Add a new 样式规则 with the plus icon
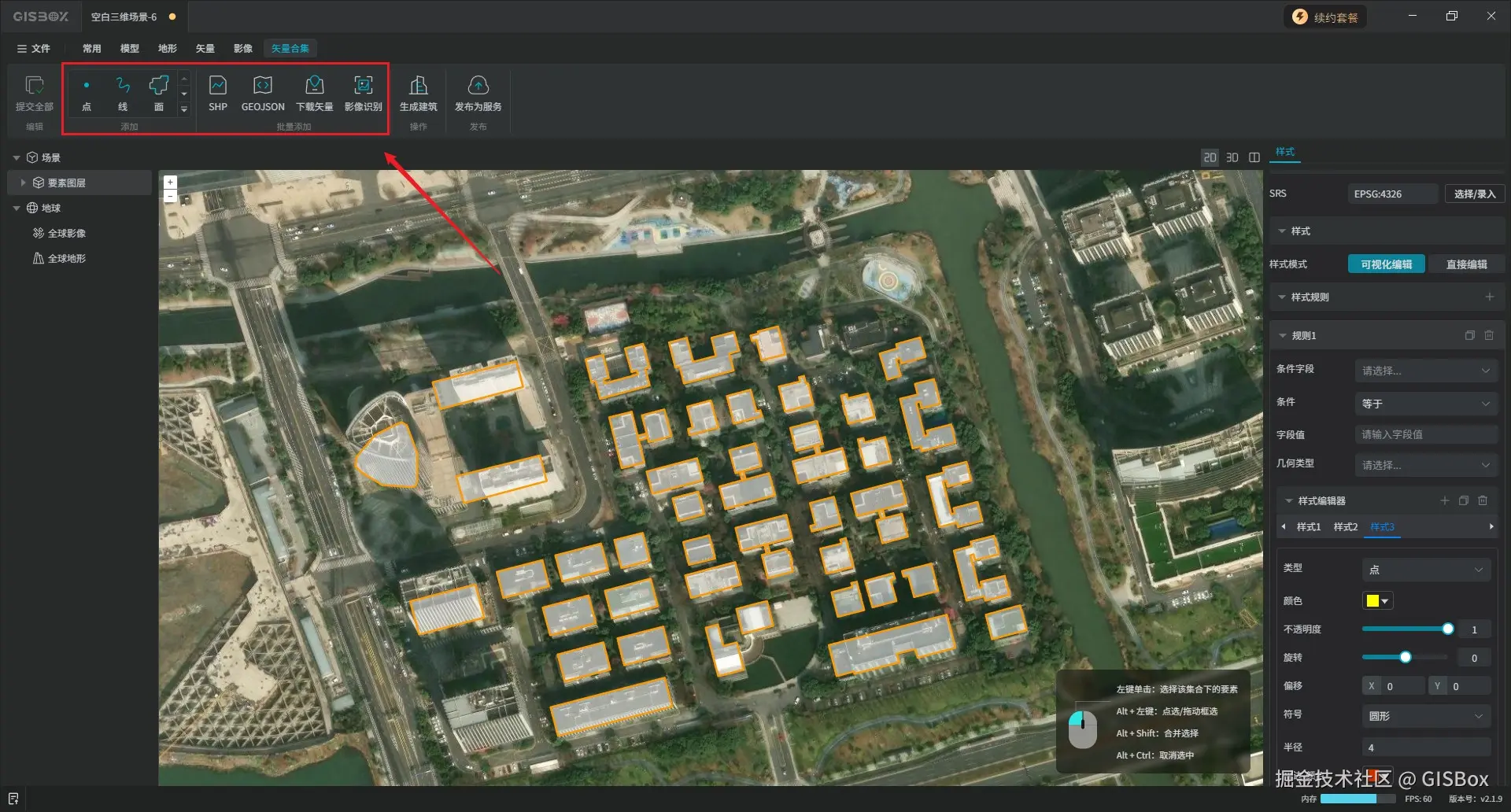Screen dimensions: 1511x812 click(1489, 297)
